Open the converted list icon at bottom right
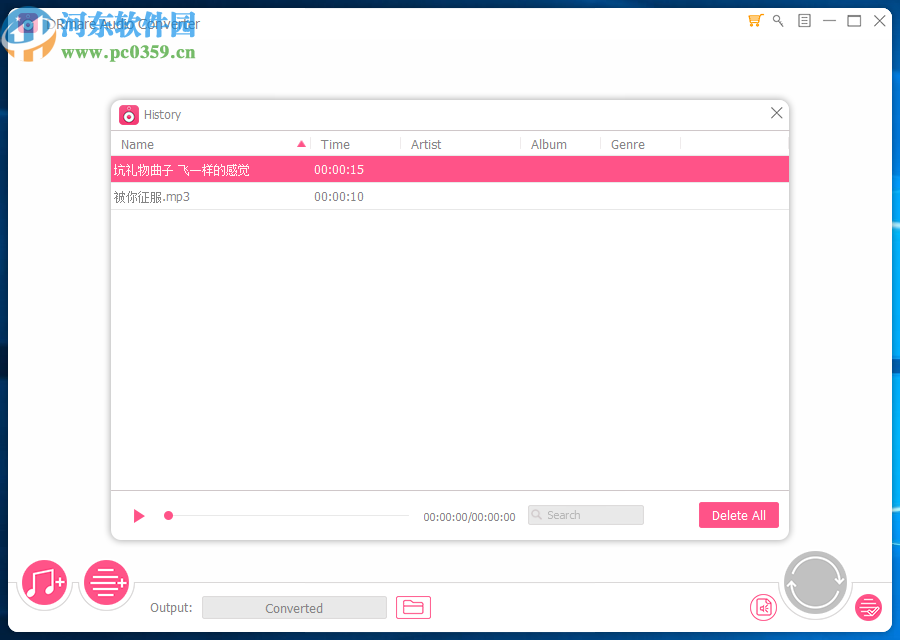 868,607
